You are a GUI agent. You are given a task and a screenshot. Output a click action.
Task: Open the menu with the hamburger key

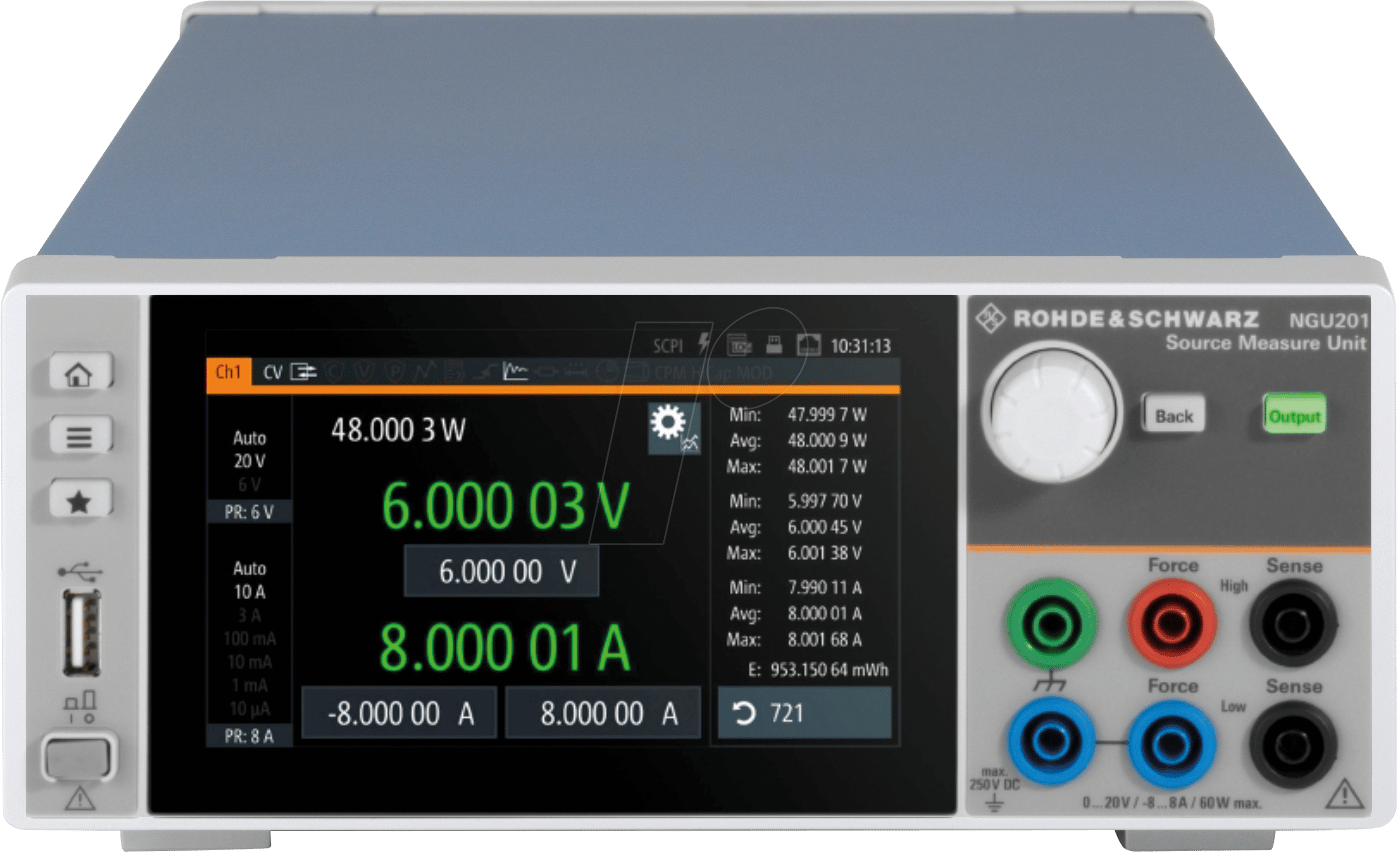click(x=81, y=436)
